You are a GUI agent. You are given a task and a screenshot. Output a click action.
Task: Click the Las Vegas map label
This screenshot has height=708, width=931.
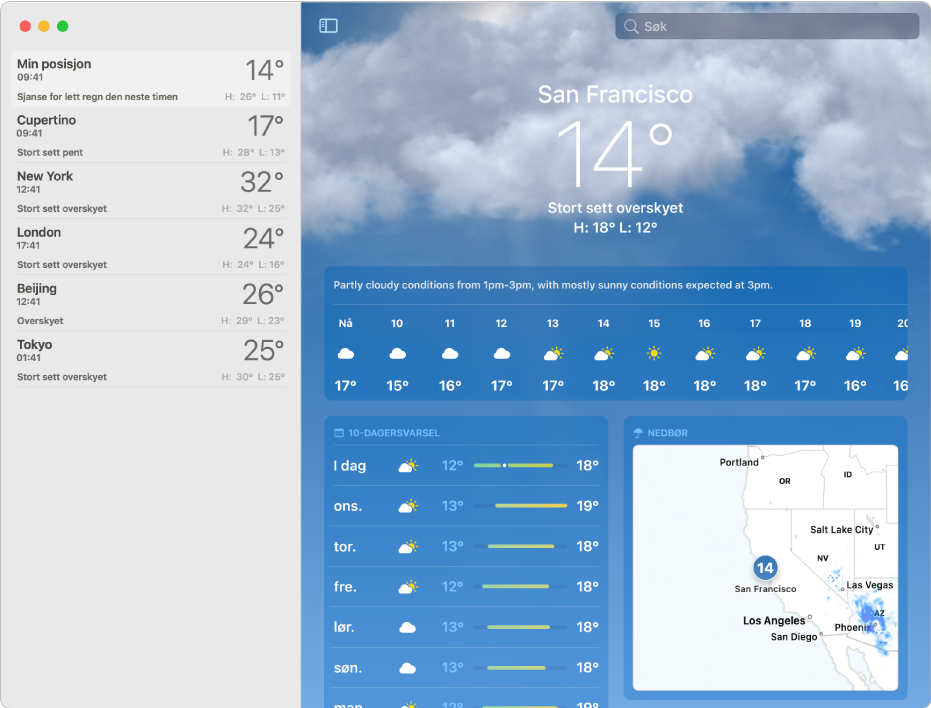[869, 585]
